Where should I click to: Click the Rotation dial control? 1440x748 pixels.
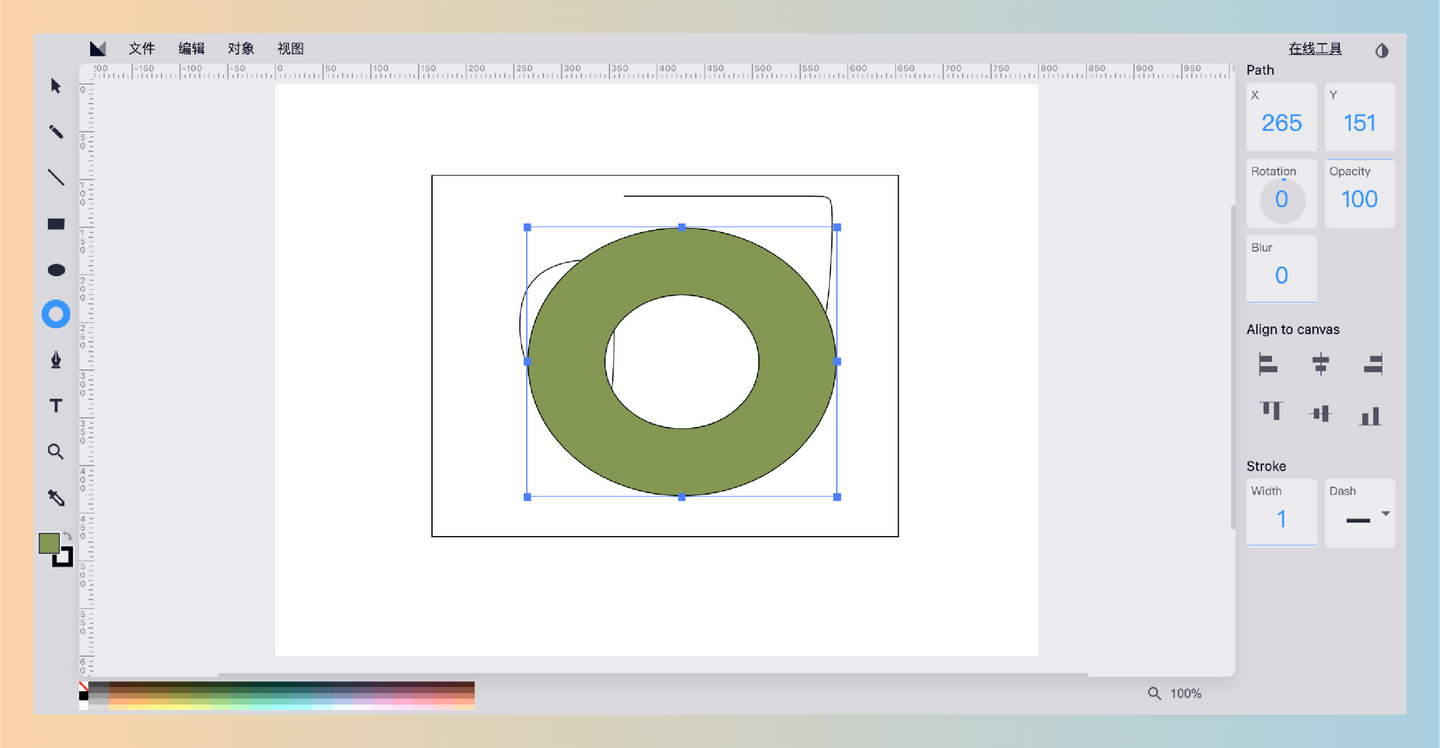point(1281,200)
